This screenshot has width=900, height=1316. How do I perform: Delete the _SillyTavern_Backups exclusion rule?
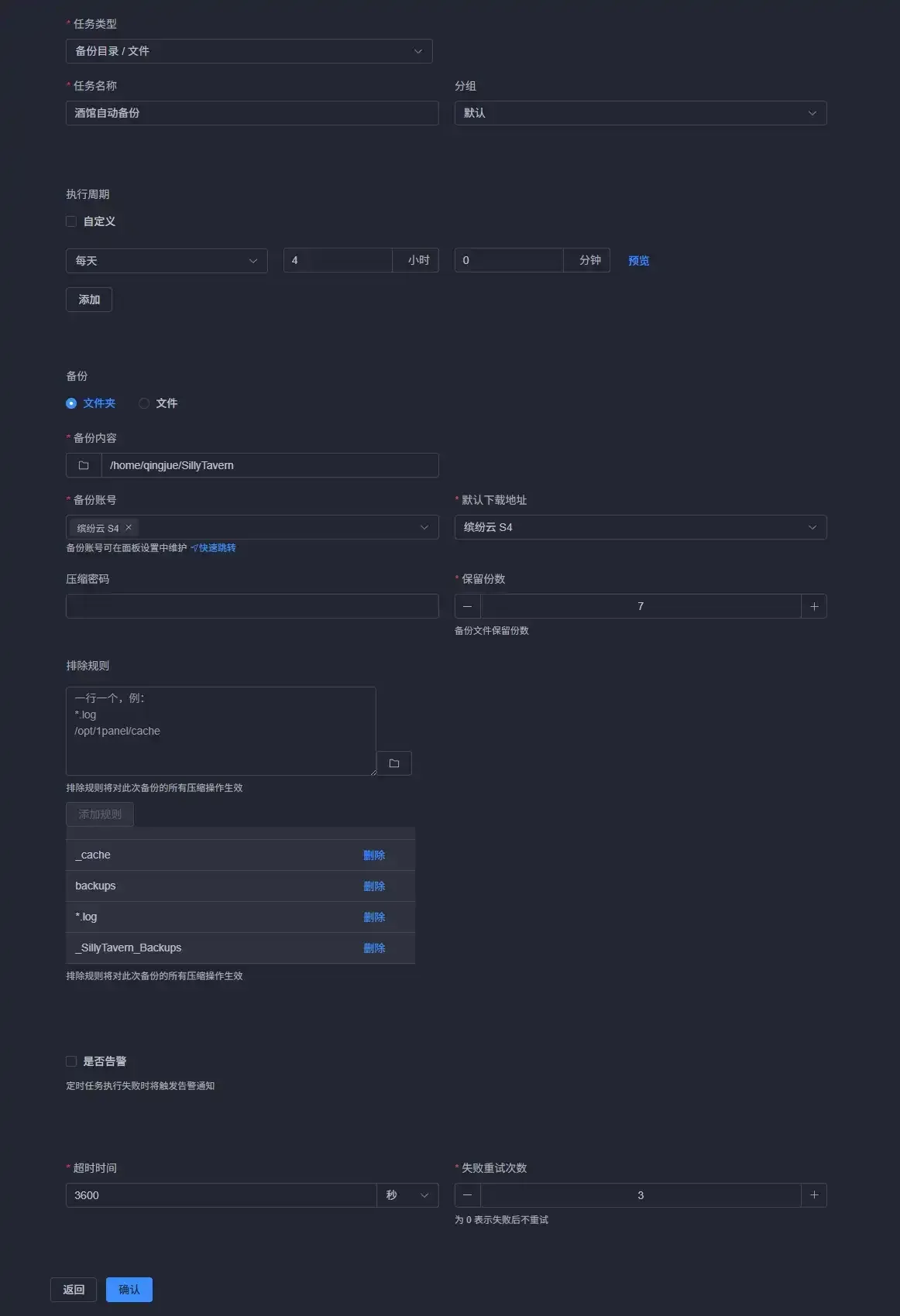point(374,948)
